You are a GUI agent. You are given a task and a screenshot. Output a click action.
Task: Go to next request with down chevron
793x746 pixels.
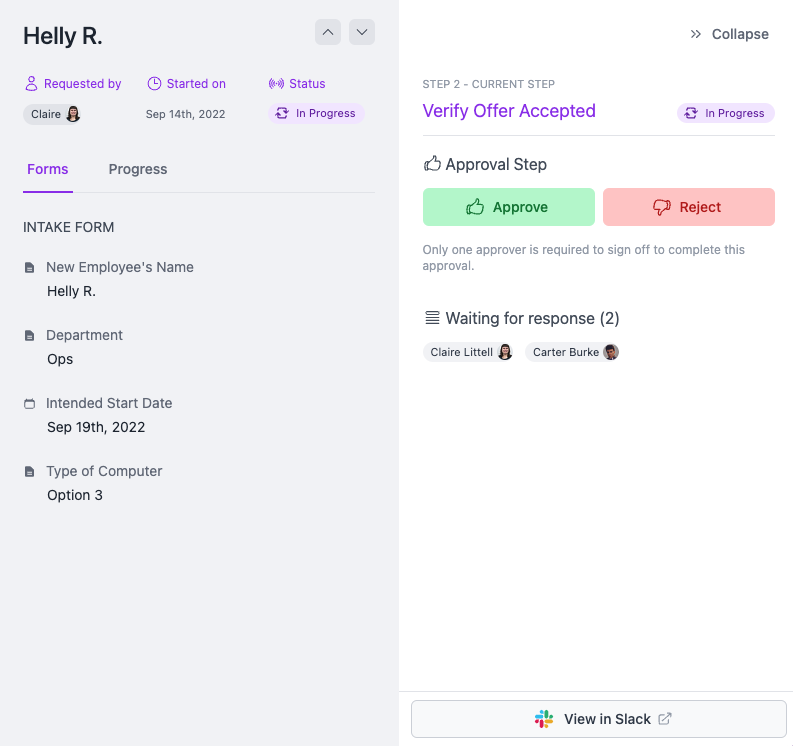(x=362, y=32)
